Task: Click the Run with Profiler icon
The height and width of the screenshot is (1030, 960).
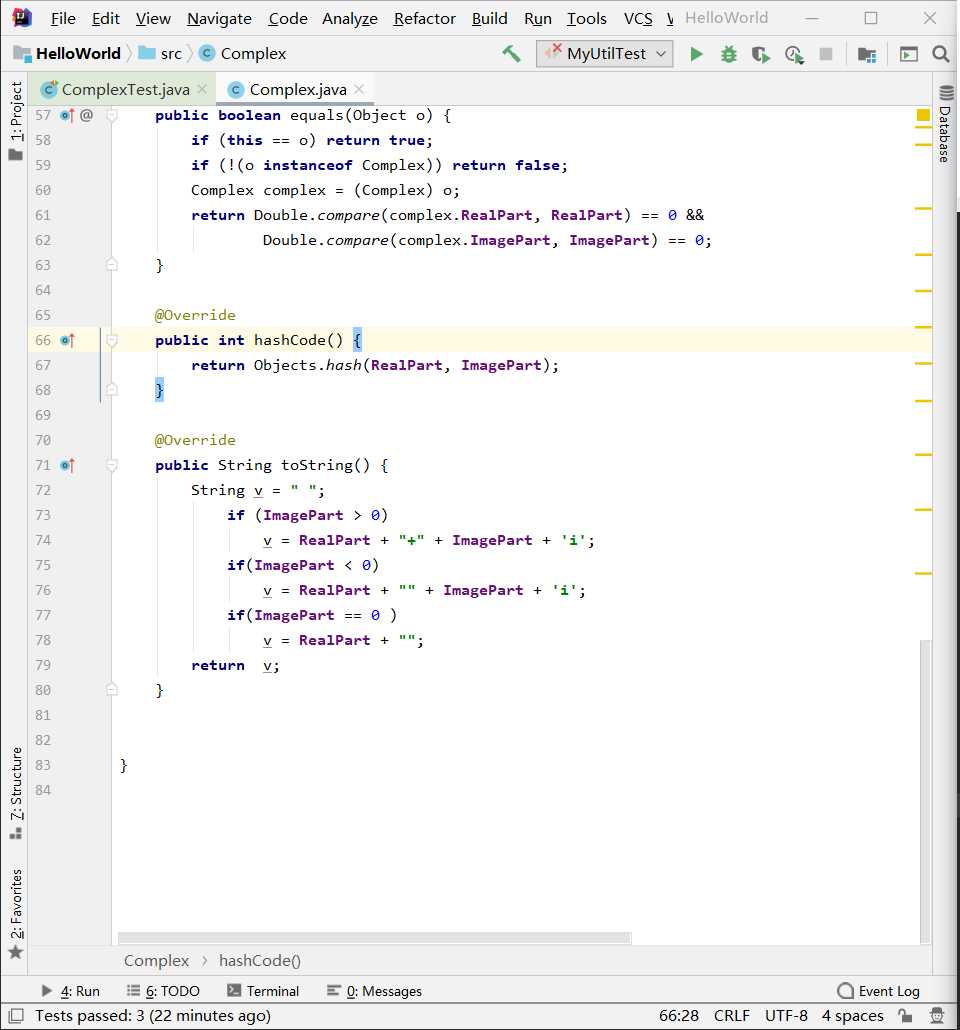Action: tap(794, 54)
